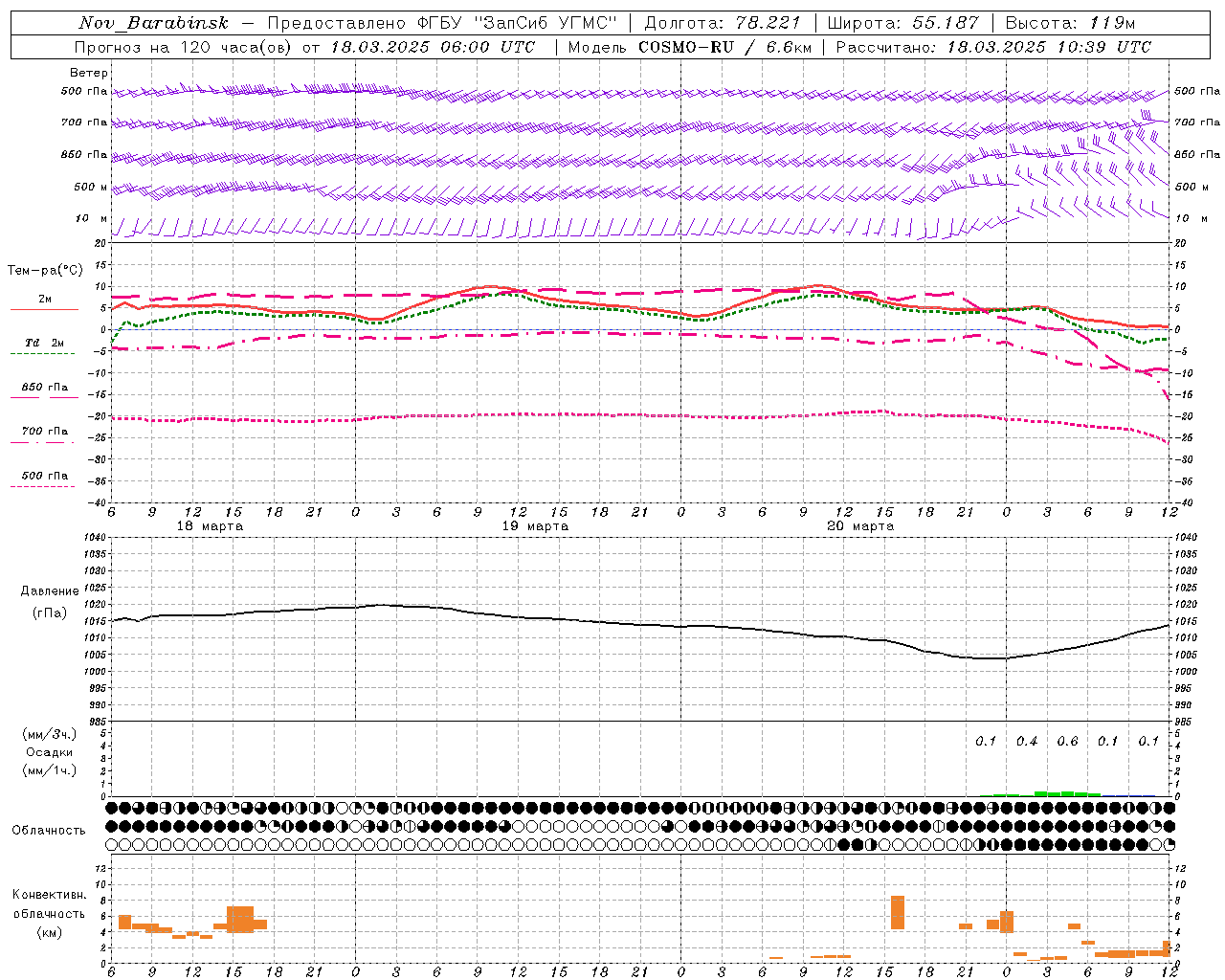Click the '10 м' wind level label on left
Viewport: 1225px width, 980px height.
coord(92,218)
